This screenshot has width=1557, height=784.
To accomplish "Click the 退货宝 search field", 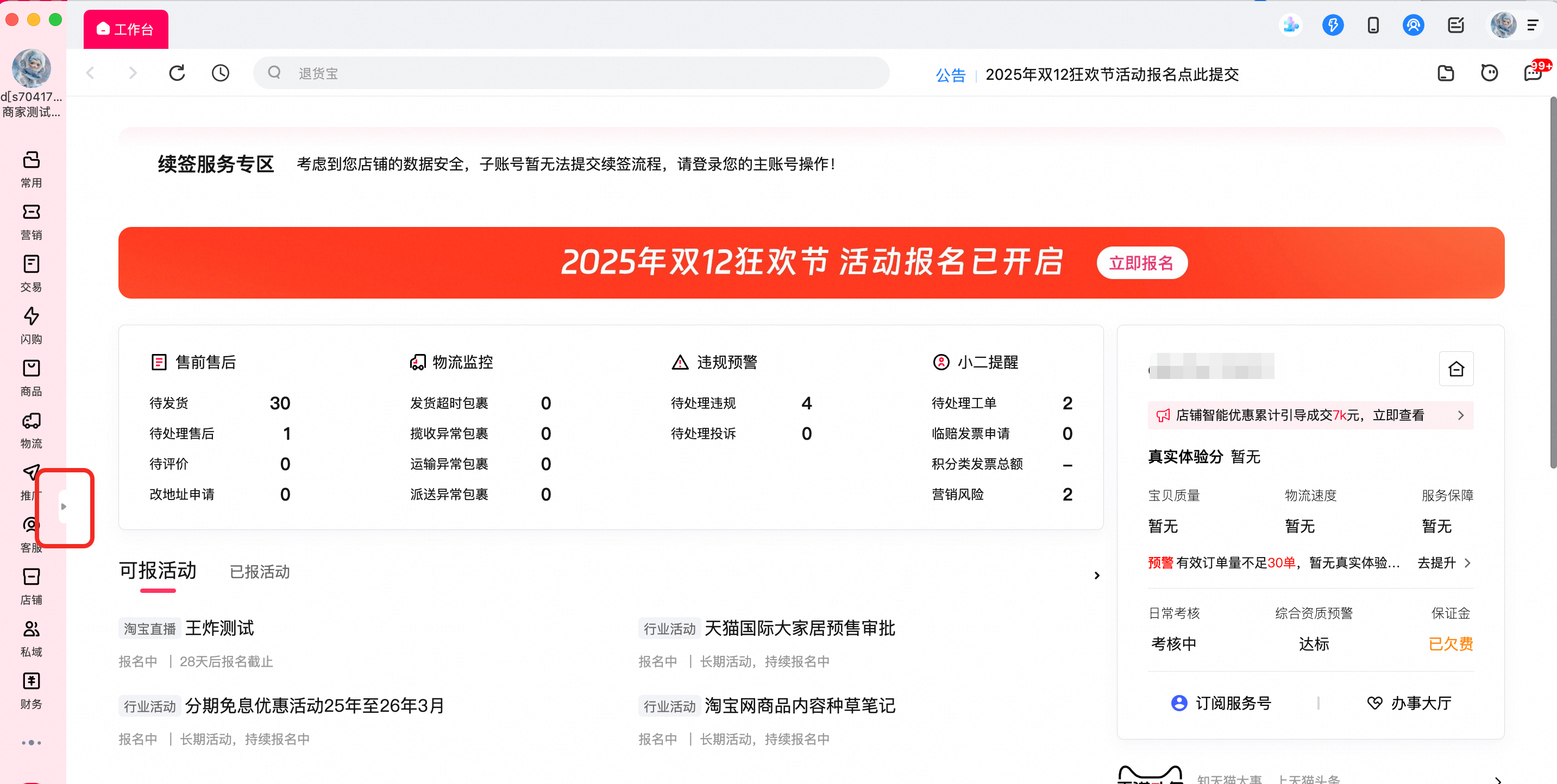I will click(x=570, y=73).
